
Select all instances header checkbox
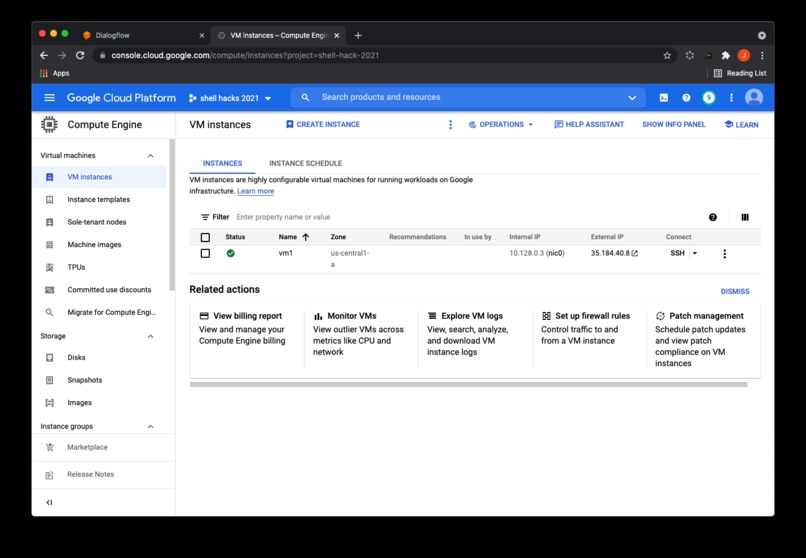(205, 237)
